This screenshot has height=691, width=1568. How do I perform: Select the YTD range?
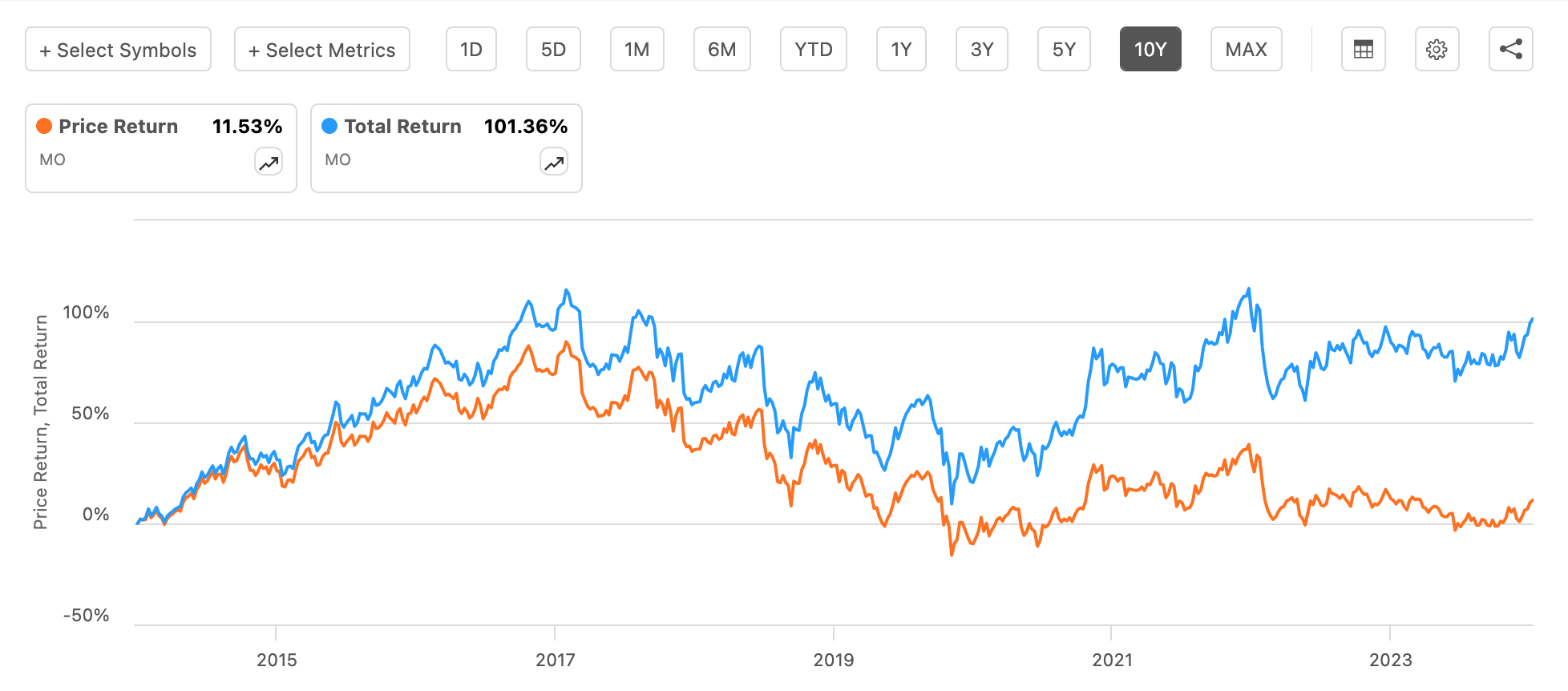click(813, 50)
